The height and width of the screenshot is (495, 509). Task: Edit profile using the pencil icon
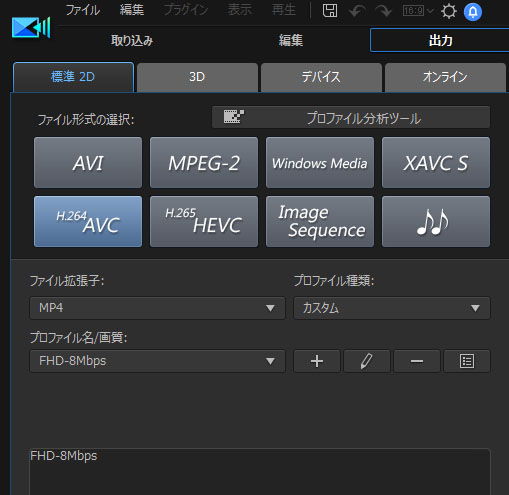(x=367, y=361)
